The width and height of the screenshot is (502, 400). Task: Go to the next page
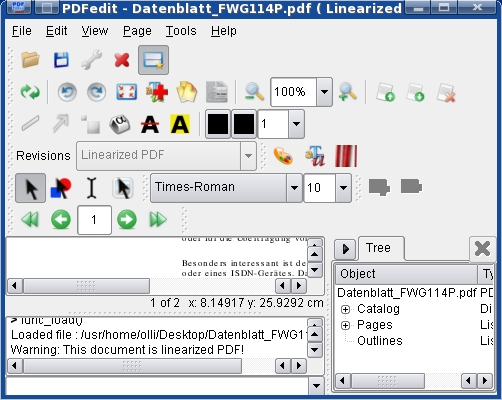click(x=127, y=220)
